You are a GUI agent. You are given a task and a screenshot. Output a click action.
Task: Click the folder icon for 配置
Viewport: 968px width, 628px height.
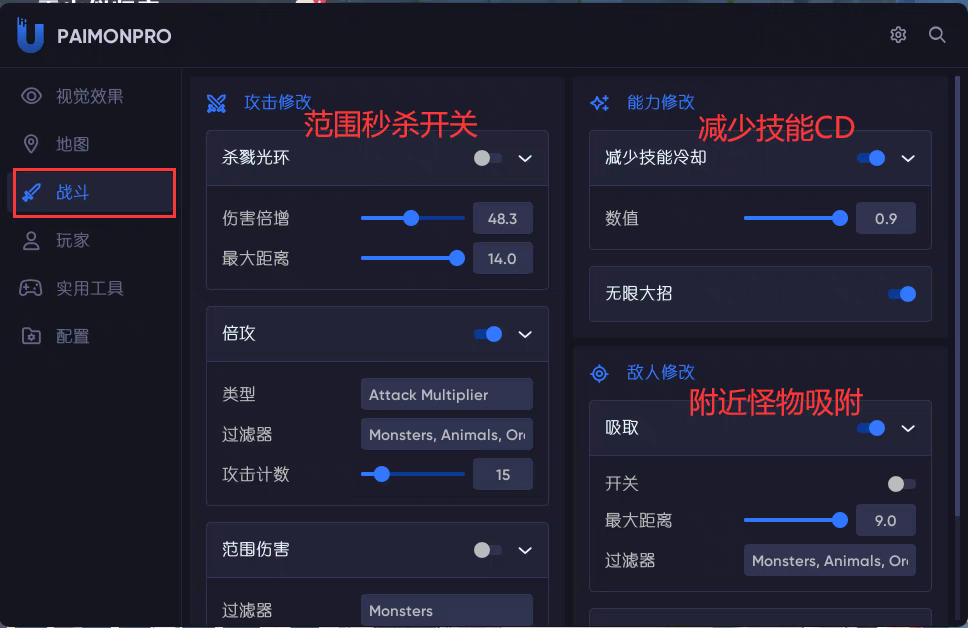coord(31,336)
